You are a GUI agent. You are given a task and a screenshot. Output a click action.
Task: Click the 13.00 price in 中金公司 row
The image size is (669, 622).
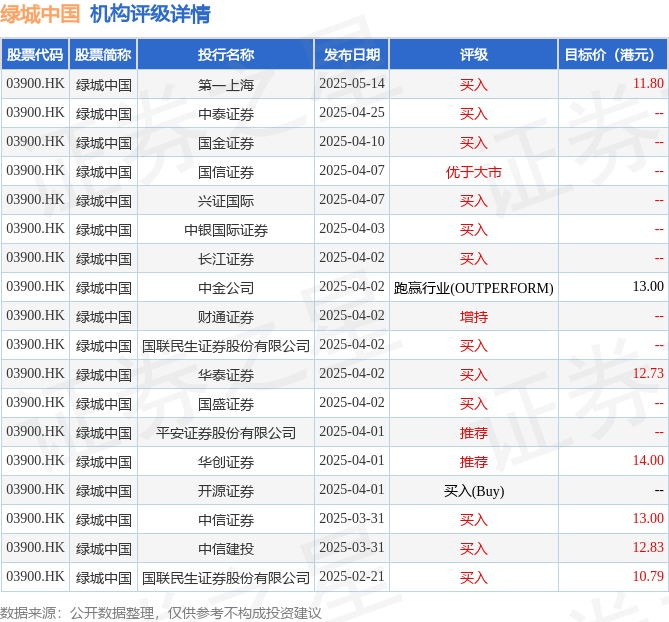point(648,286)
